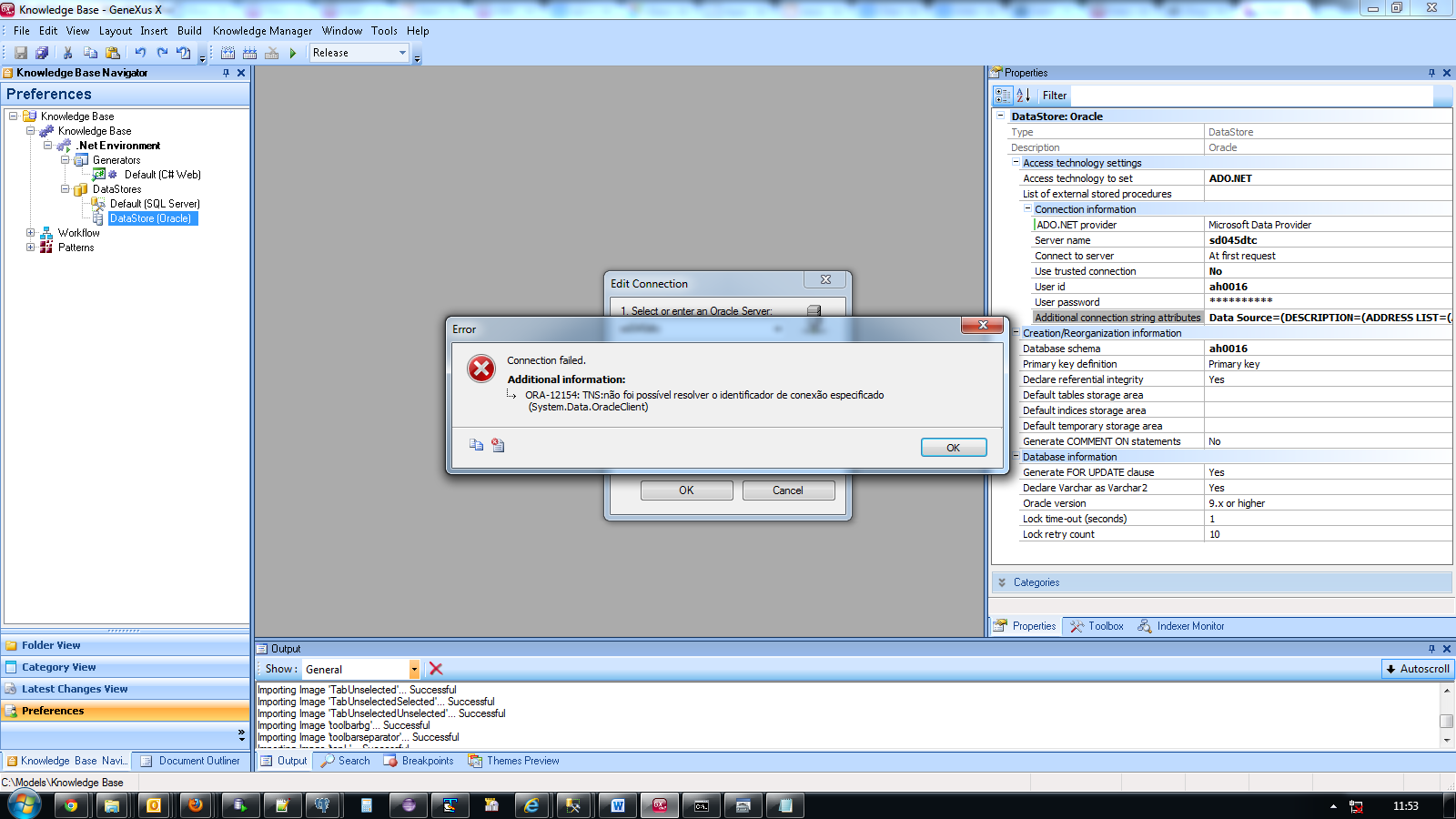Click the Build All toolbar icon
Viewport: 1456px width, 819px height.
(x=228, y=53)
